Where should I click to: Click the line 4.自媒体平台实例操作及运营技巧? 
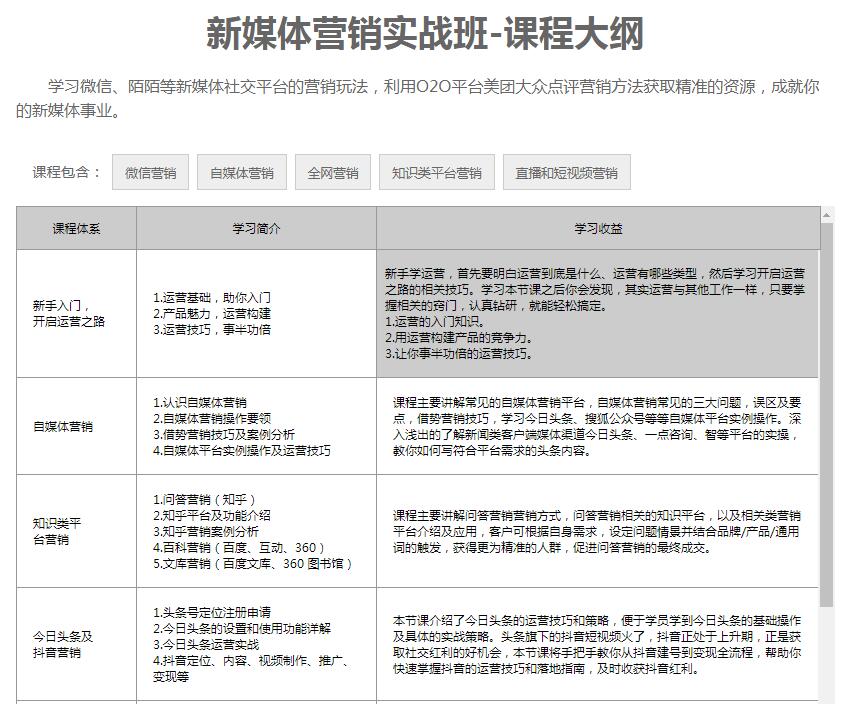[x=242, y=450]
